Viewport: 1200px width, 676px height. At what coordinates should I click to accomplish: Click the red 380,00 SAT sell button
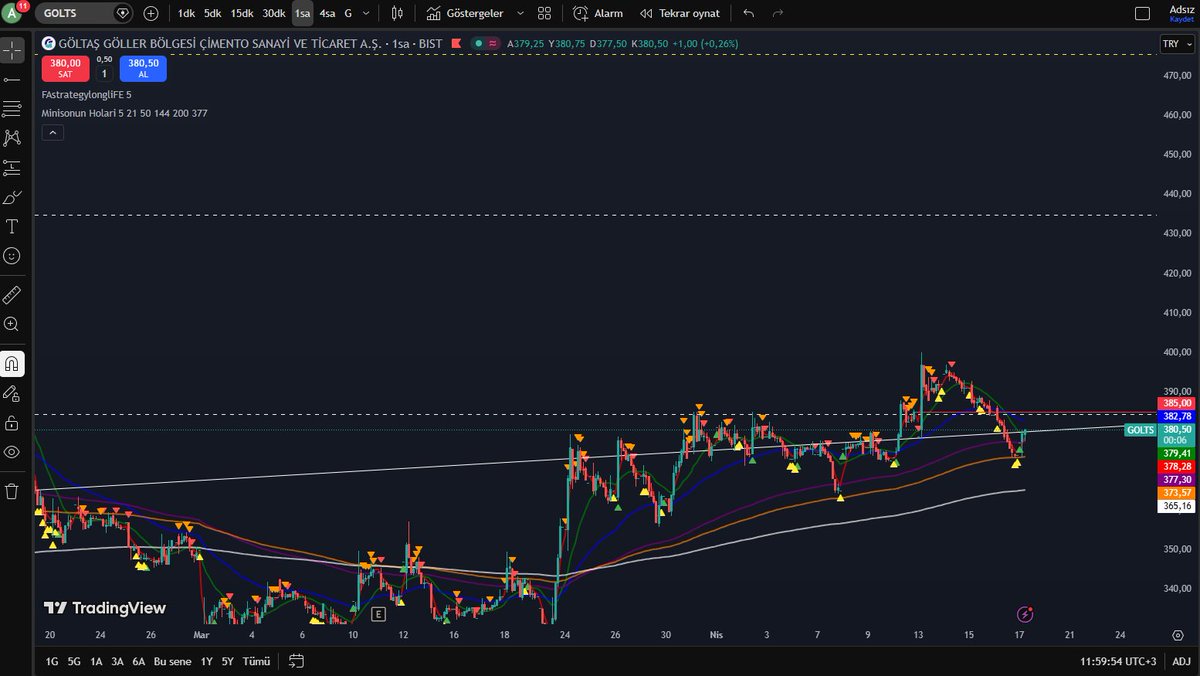(x=65, y=68)
